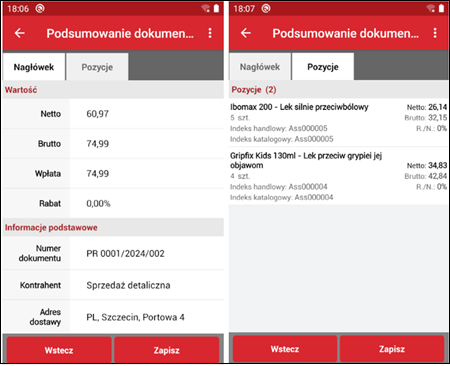The height and width of the screenshot is (366, 450).
Task: Switch to the Nagłówek tab in the right screen
Action: coord(260,67)
